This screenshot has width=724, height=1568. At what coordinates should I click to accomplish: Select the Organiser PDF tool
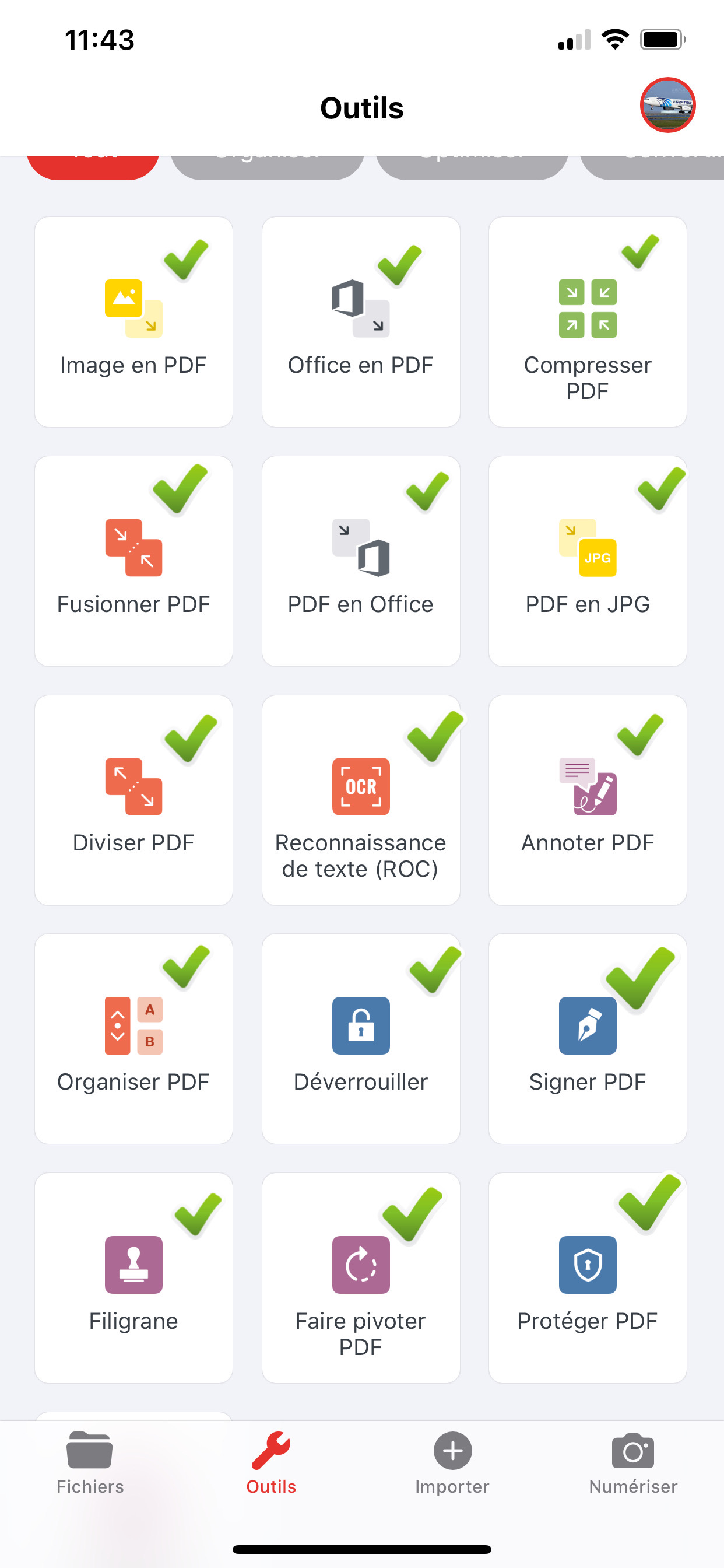[x=133, y=1039]
